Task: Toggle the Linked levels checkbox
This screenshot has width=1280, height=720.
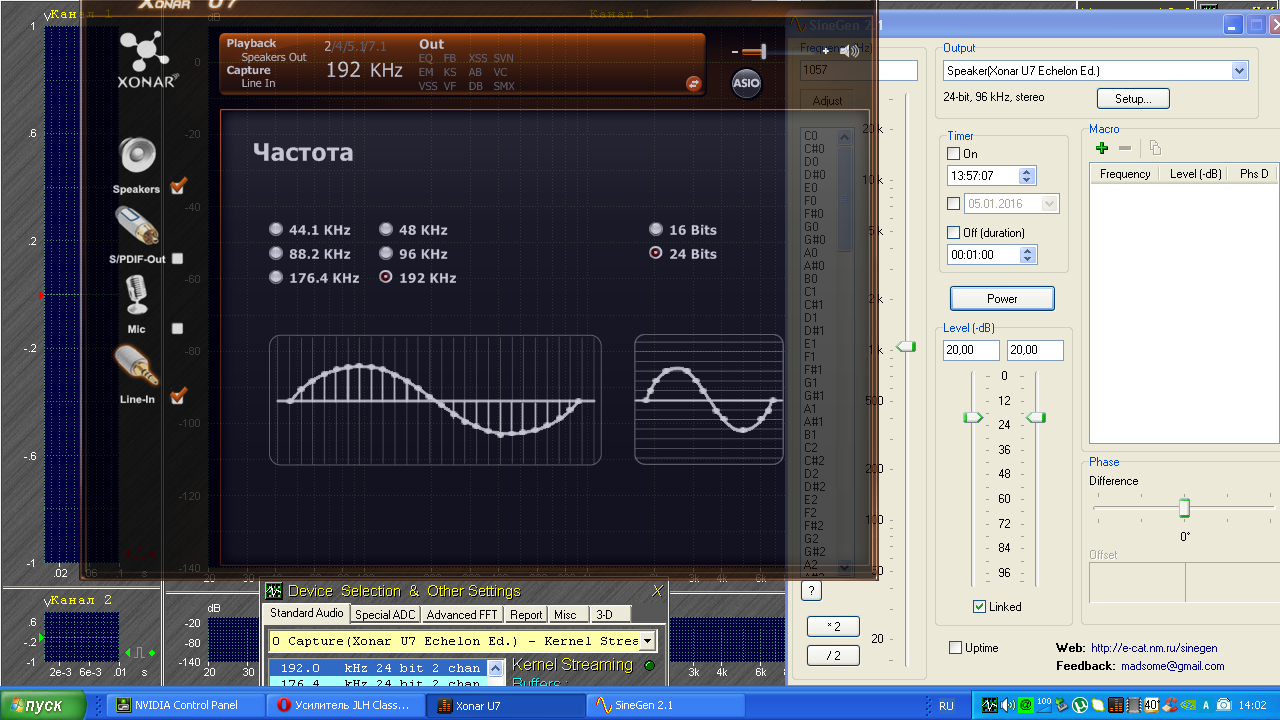Action: [x=979, y=607]
